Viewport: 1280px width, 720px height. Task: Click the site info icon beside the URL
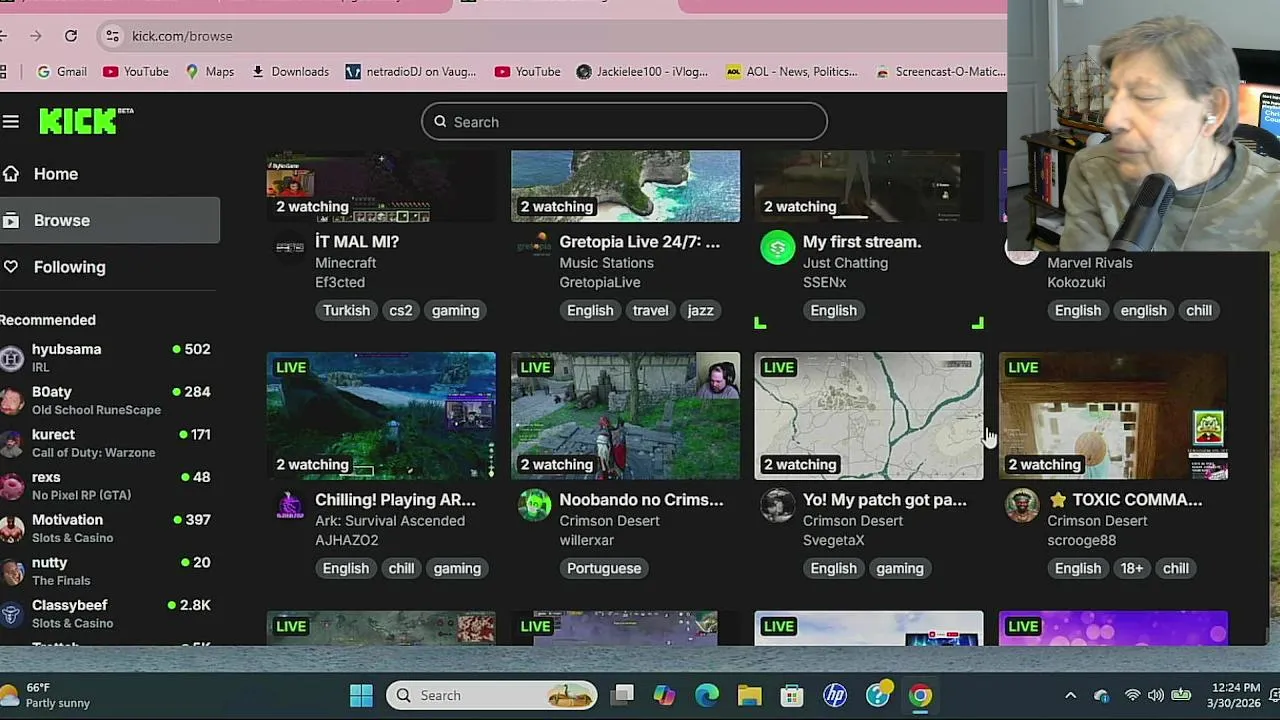pyautogui.click(x=112, y=36)
